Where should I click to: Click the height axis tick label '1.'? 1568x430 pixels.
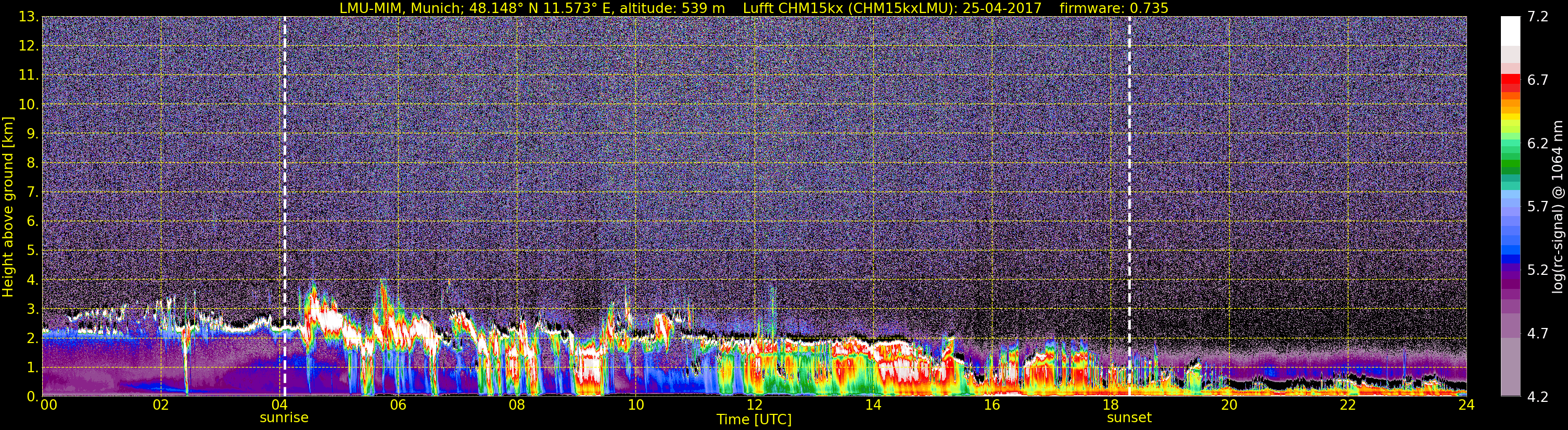(33, 368)
